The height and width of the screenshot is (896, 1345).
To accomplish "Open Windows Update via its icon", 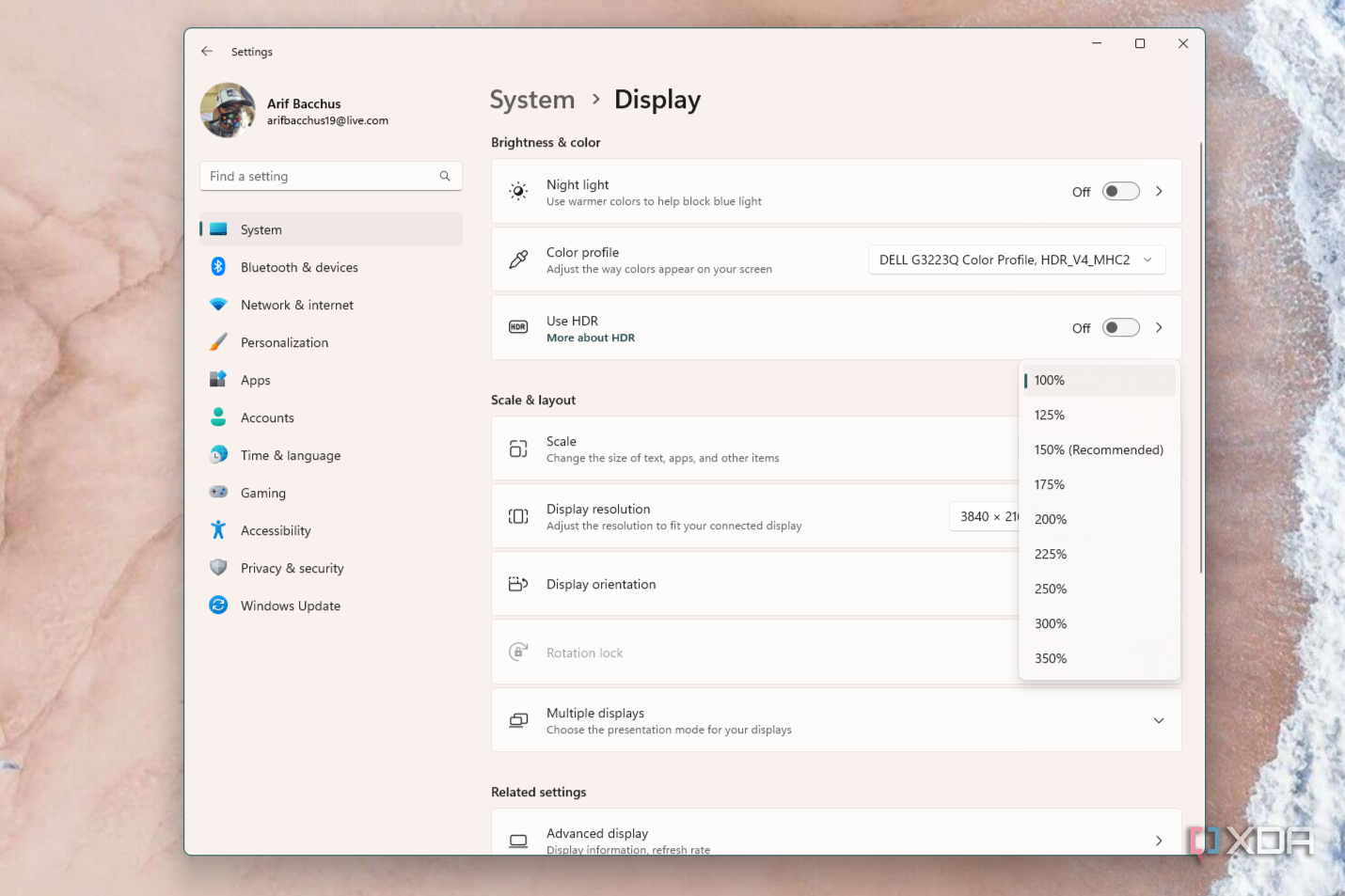I will 218,605.
